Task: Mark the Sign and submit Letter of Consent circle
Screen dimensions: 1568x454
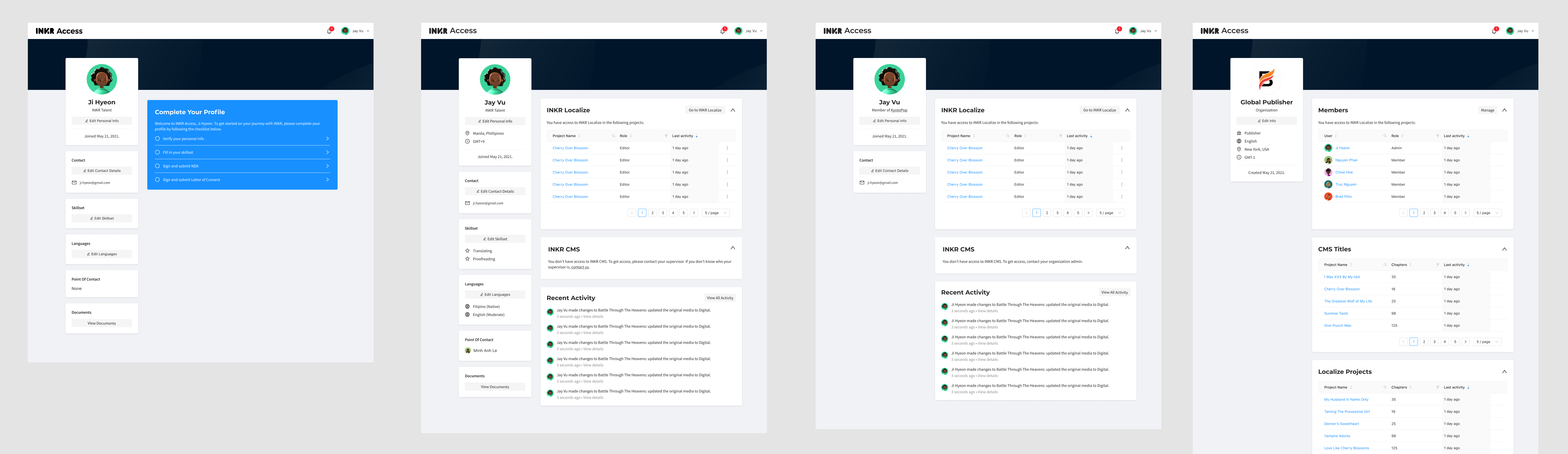Action: tap(158, 180)
